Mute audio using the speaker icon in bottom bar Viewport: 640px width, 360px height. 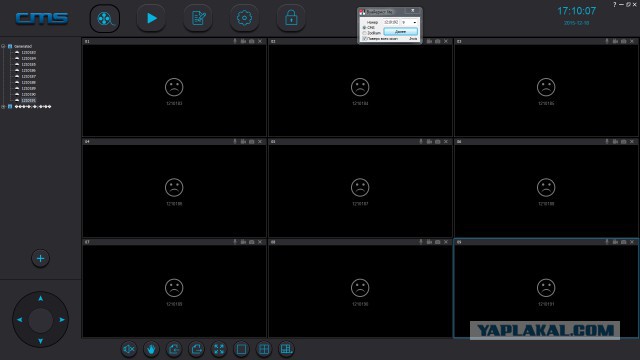click(129, 349)
